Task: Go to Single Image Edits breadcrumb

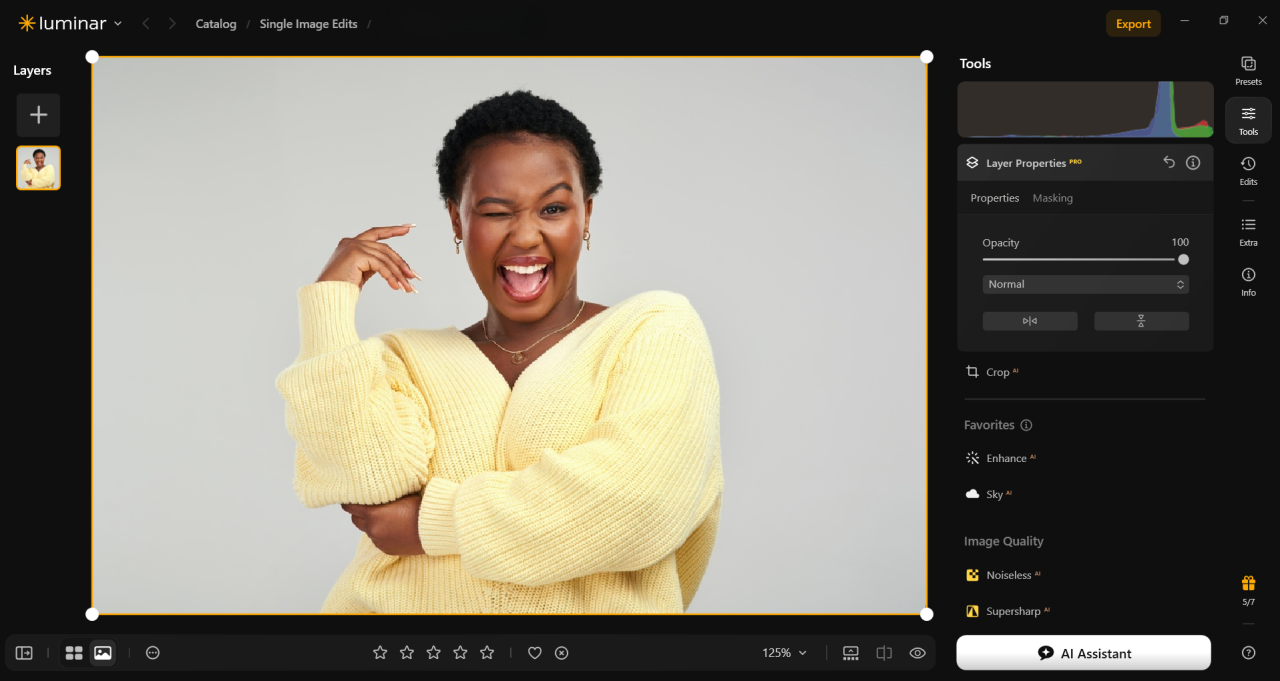Action: (x=308, y=24)
